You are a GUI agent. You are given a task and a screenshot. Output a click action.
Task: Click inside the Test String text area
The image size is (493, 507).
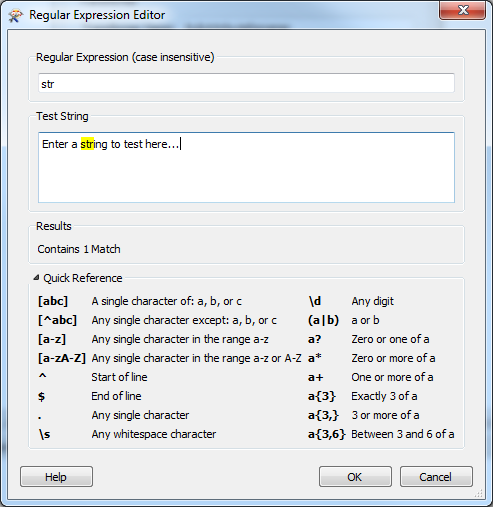(x=246, y=167)
